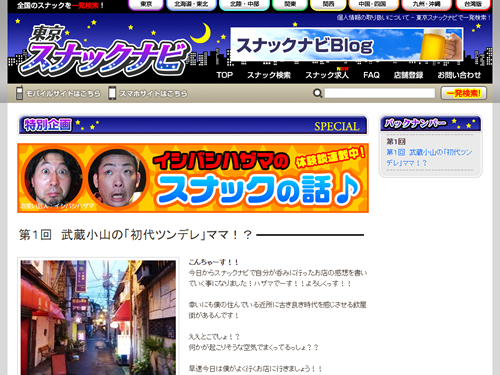Image resolution: width=500 pixels, height=375 pixels.
Task: Open the モバイルサイトはこちら link
Action: [x=63, y=94]
